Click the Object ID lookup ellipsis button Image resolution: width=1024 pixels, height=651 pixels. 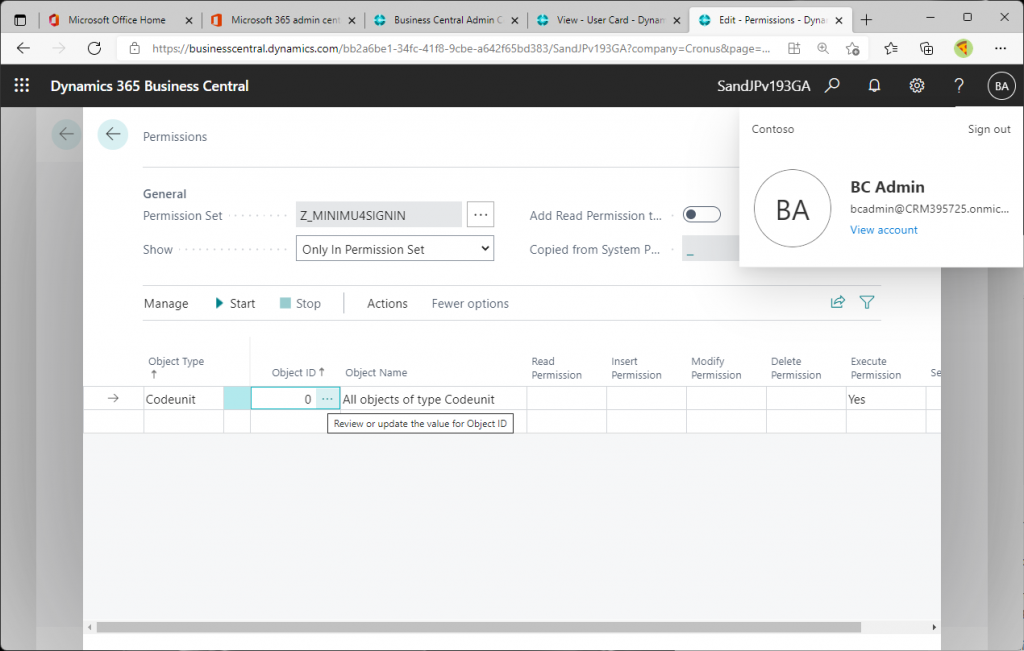coord(327,398)
